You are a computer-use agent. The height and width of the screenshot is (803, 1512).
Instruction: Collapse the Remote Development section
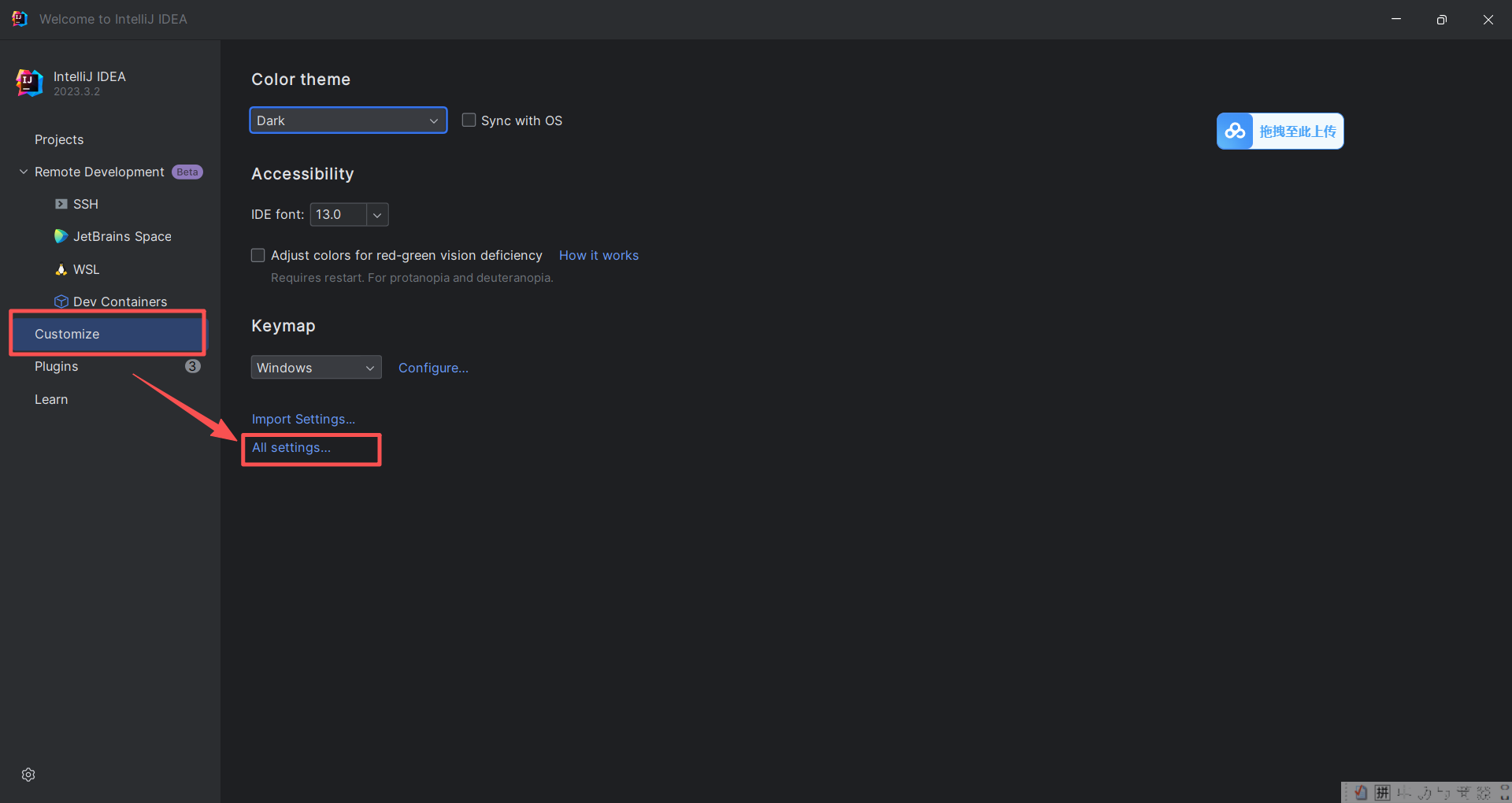click(x=24, y=172)
